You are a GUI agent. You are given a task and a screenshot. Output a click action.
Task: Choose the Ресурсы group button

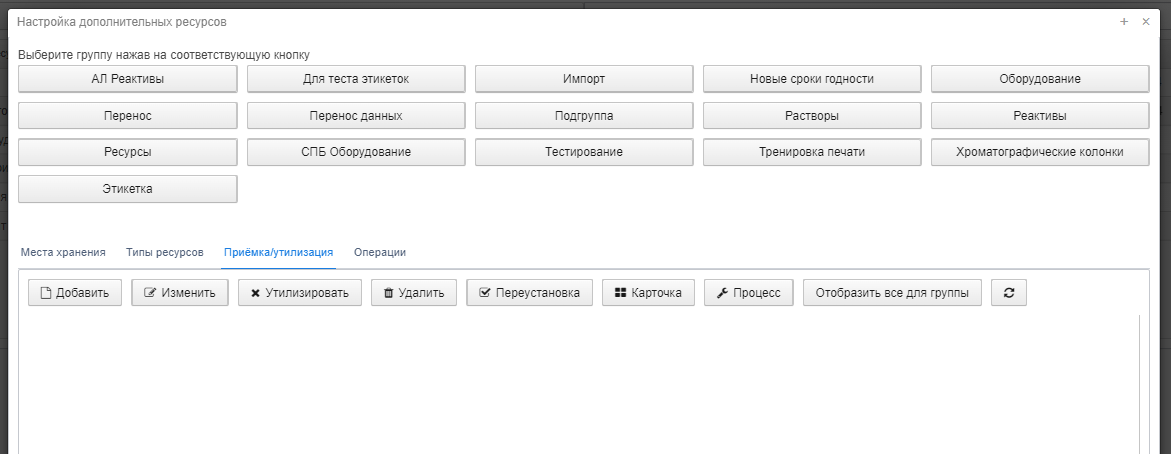[x=128, y=152]
